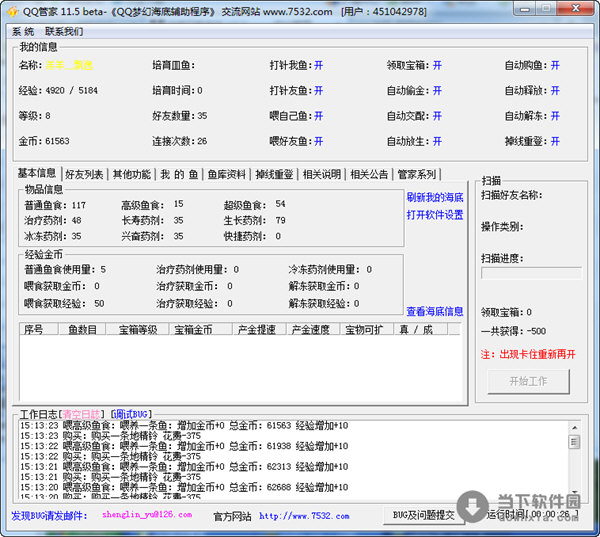Open the 系统 menu
600x537 pixels.
[x=23, y=31]
